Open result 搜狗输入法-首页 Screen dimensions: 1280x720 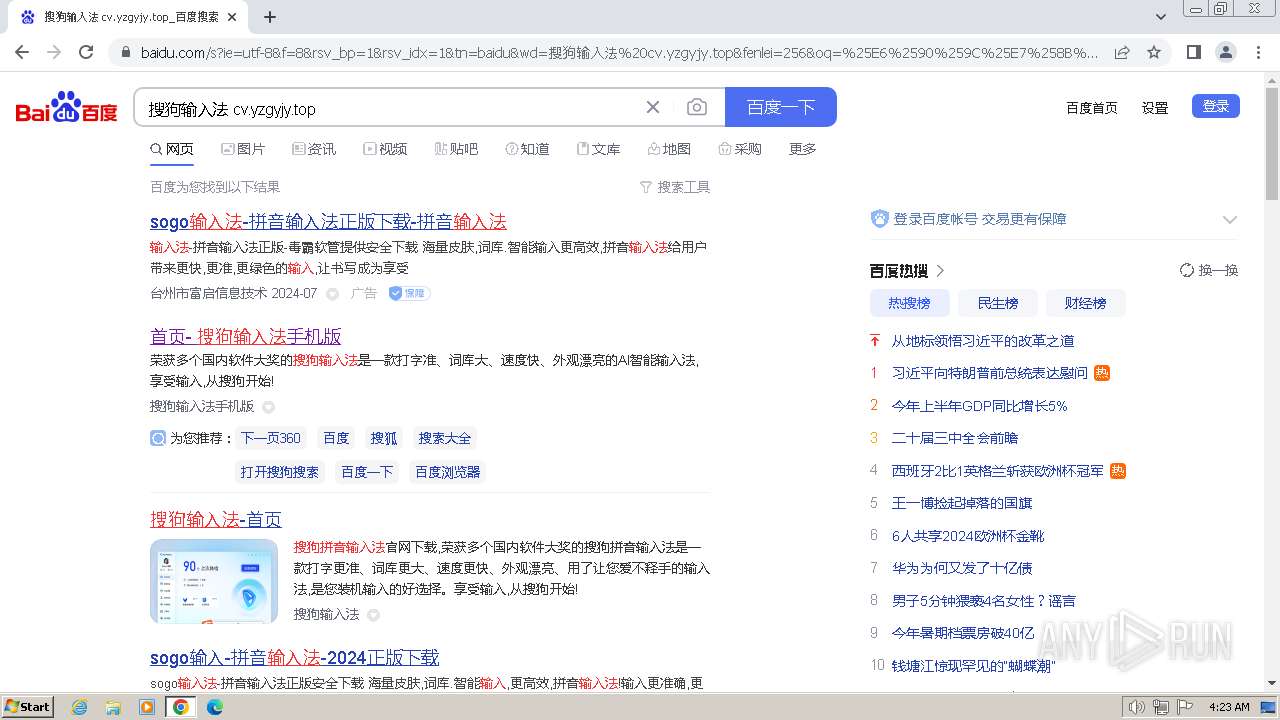point(216,520)
